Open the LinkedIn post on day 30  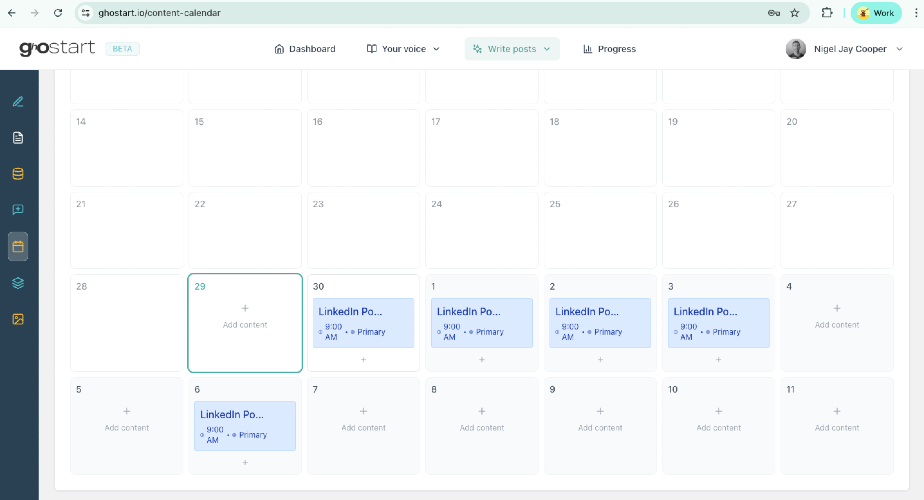click(x=364, y=323)
